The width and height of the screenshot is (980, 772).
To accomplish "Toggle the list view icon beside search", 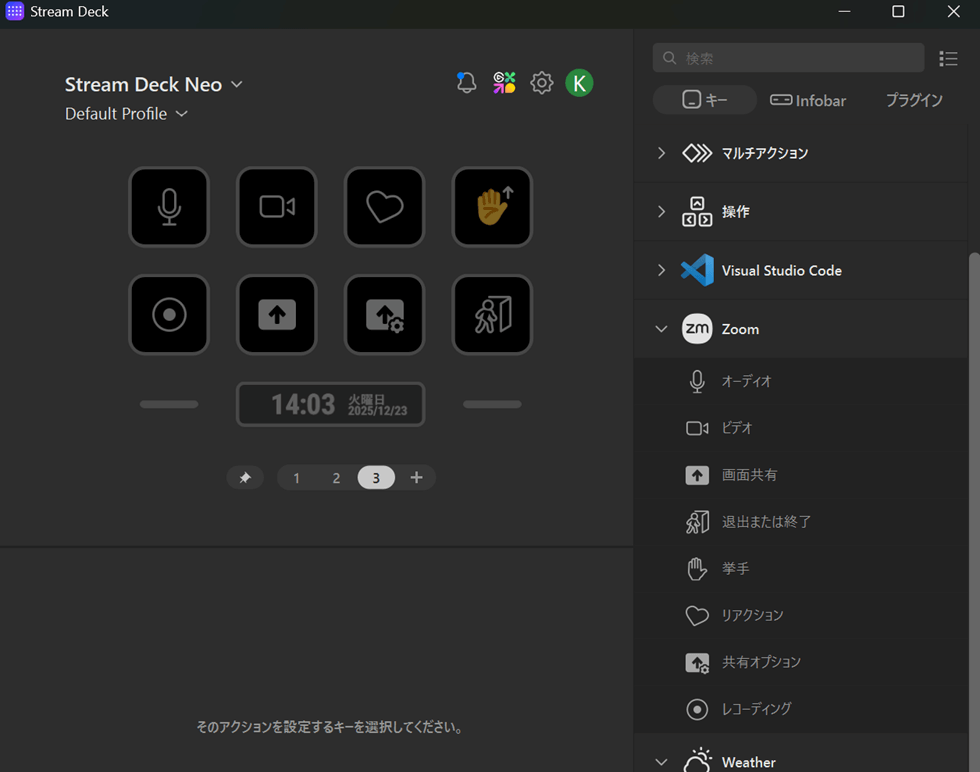I will point(948,59).
